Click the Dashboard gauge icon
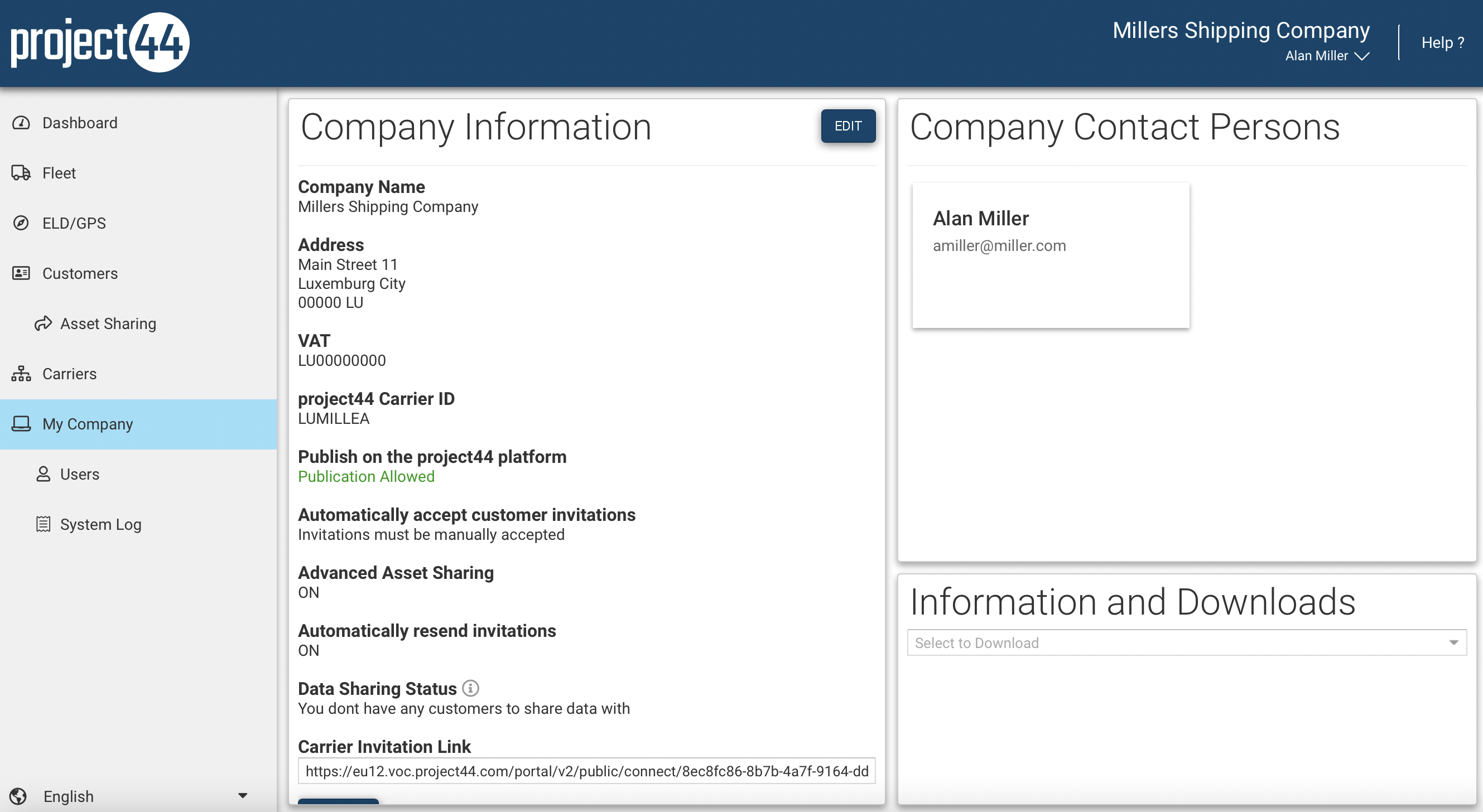 [x=21, y=123]
